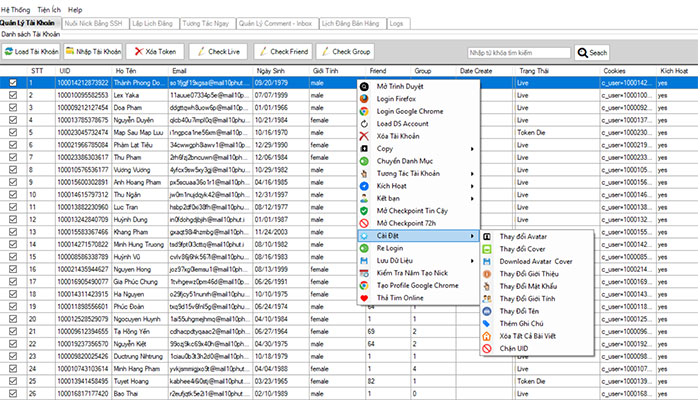The width and height of the screenshot is (700, 400).
Task: Uncheck the checkbox for row 2 Lex Yaka
Action: (13, 95)
